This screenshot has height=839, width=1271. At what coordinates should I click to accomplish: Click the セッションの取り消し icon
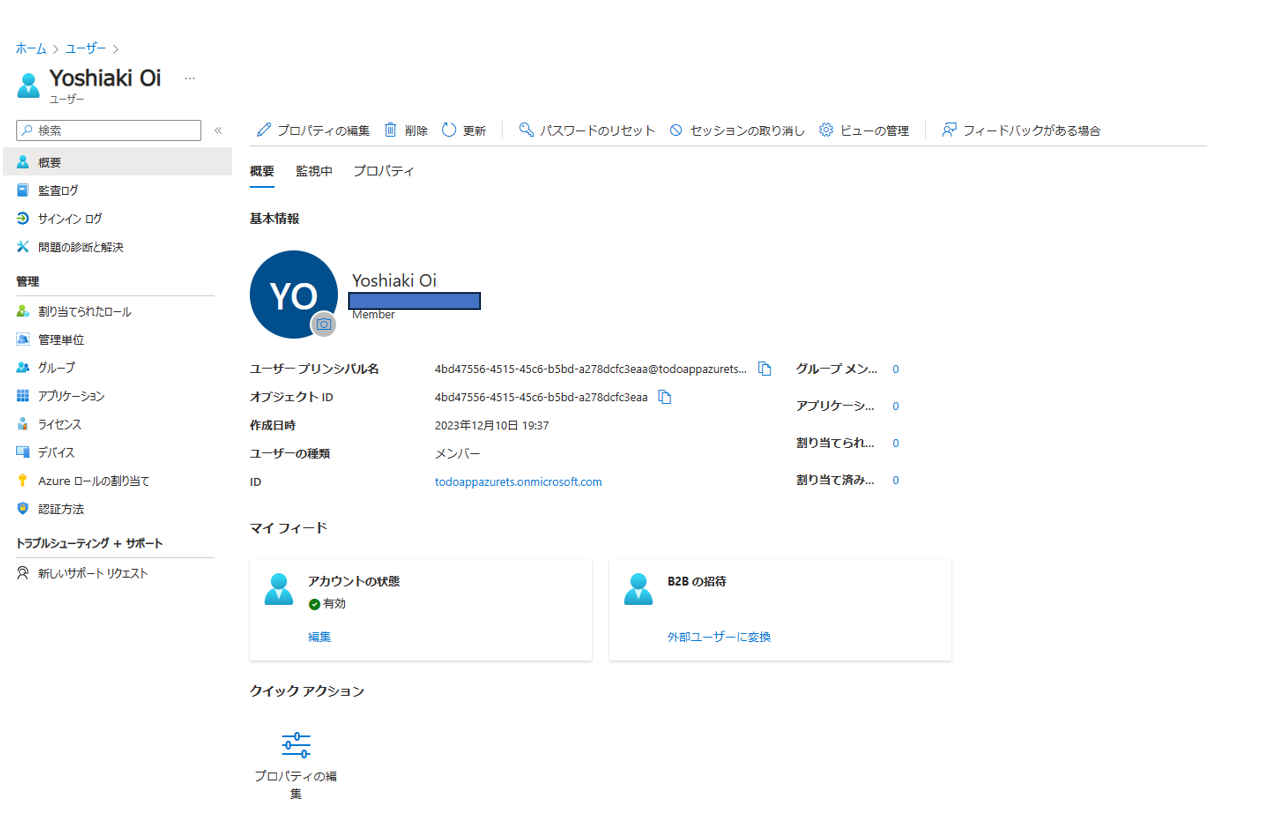click(x=676, y=130)
